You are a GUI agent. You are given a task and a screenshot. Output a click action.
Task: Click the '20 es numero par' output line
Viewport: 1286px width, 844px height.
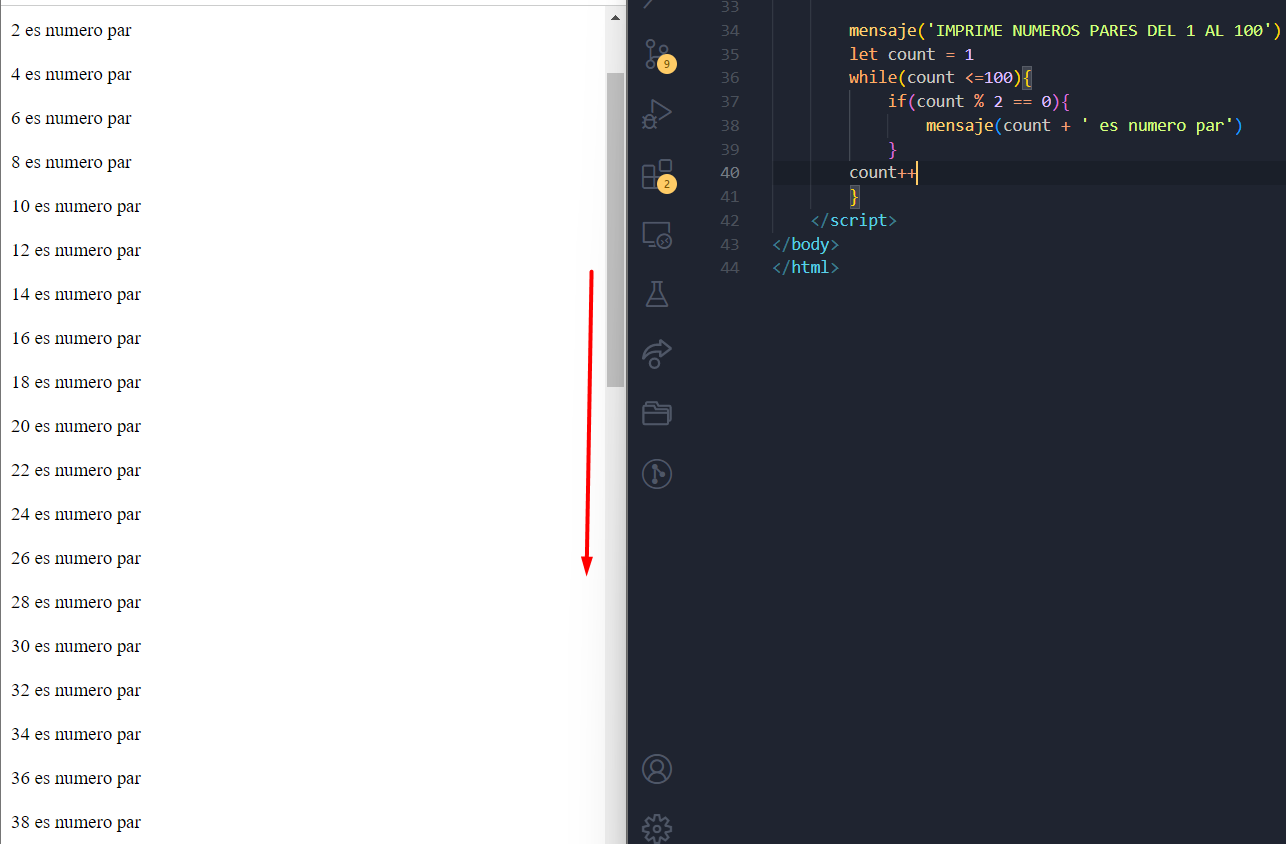point(76,427)
